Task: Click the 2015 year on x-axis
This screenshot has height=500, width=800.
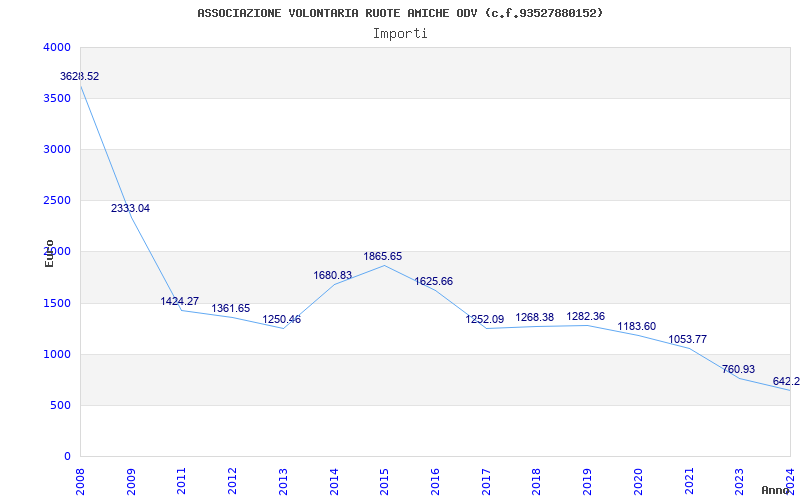Action: [385, 479]
